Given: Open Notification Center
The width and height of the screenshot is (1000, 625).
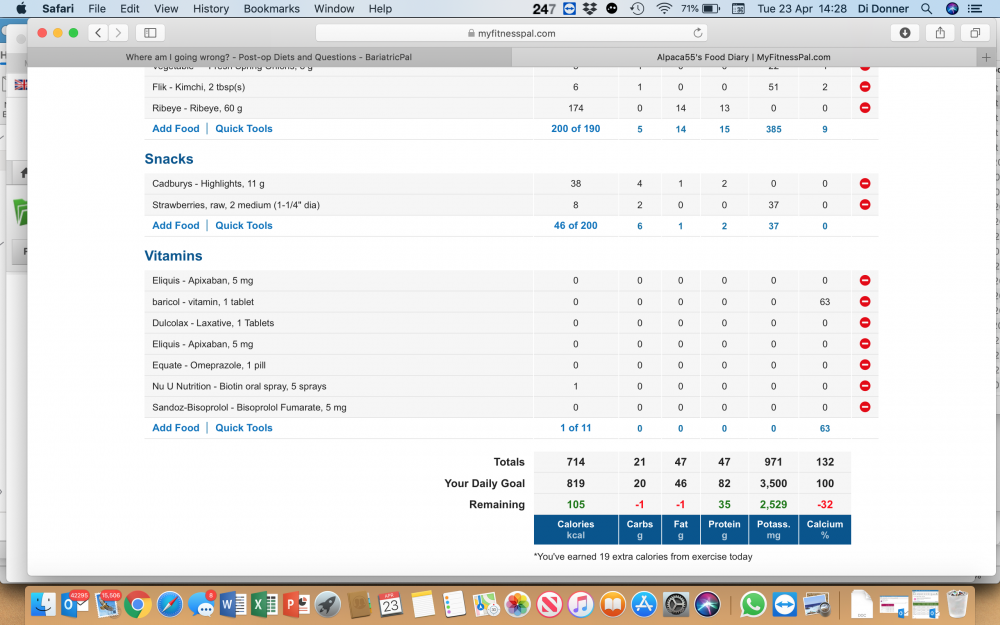Looking at the screenshot, I should click(975, 8).
